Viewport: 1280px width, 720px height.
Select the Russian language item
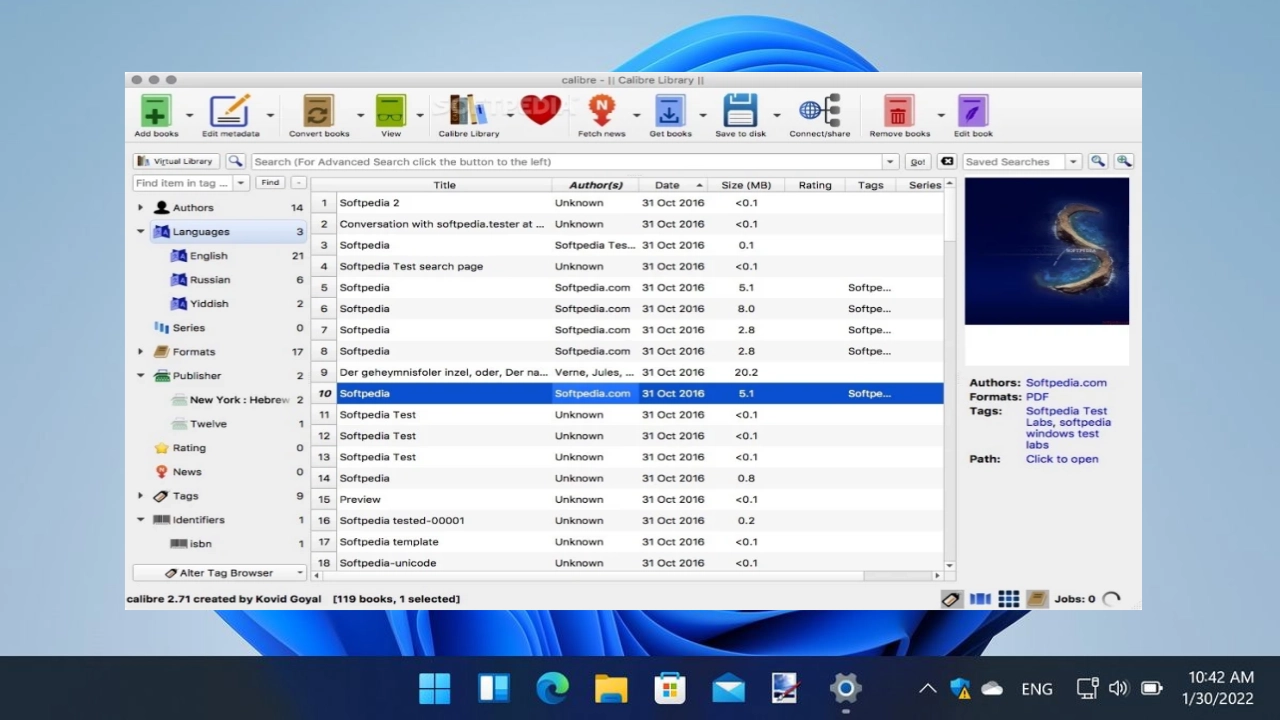(x=209, y=280)
